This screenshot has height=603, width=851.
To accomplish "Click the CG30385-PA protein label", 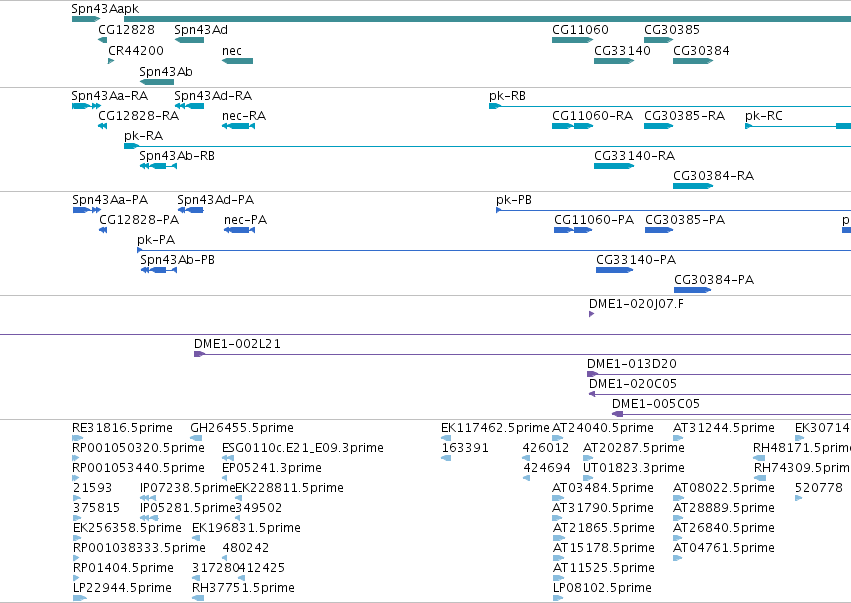I will (x=685, y=220).
